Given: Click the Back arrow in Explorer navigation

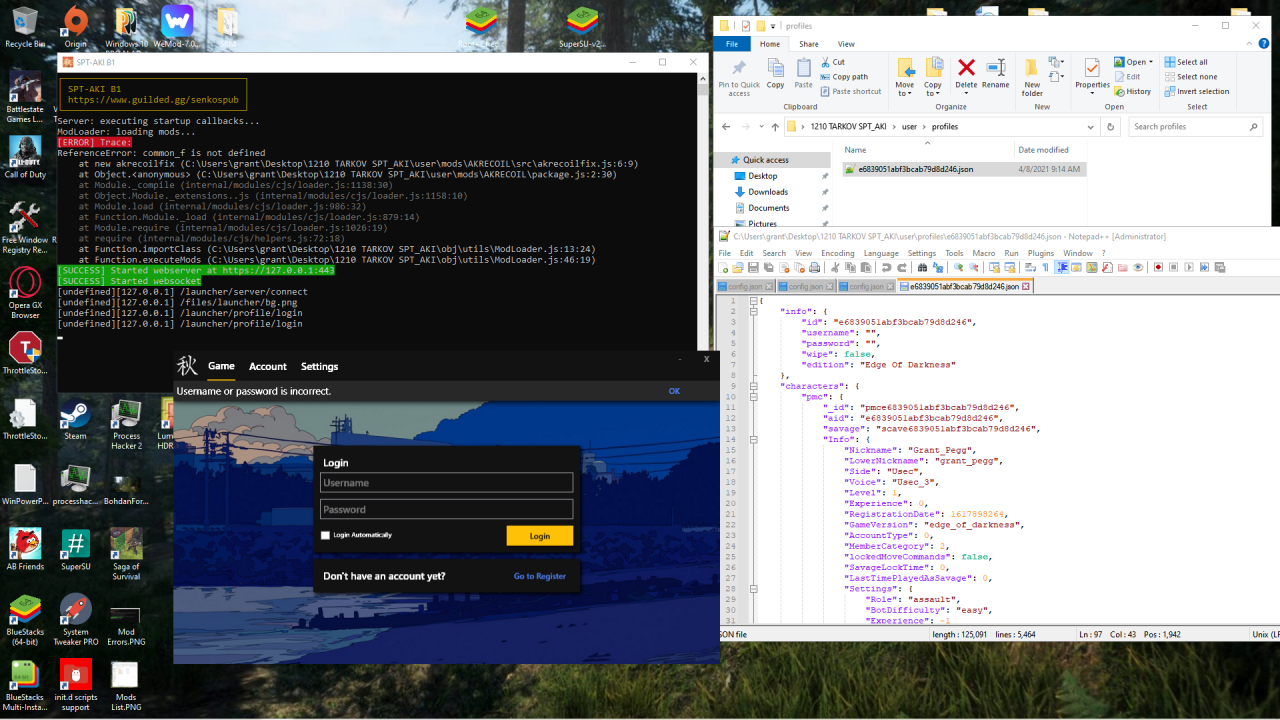Looking at the screenshot, I should tap(726, 127).
